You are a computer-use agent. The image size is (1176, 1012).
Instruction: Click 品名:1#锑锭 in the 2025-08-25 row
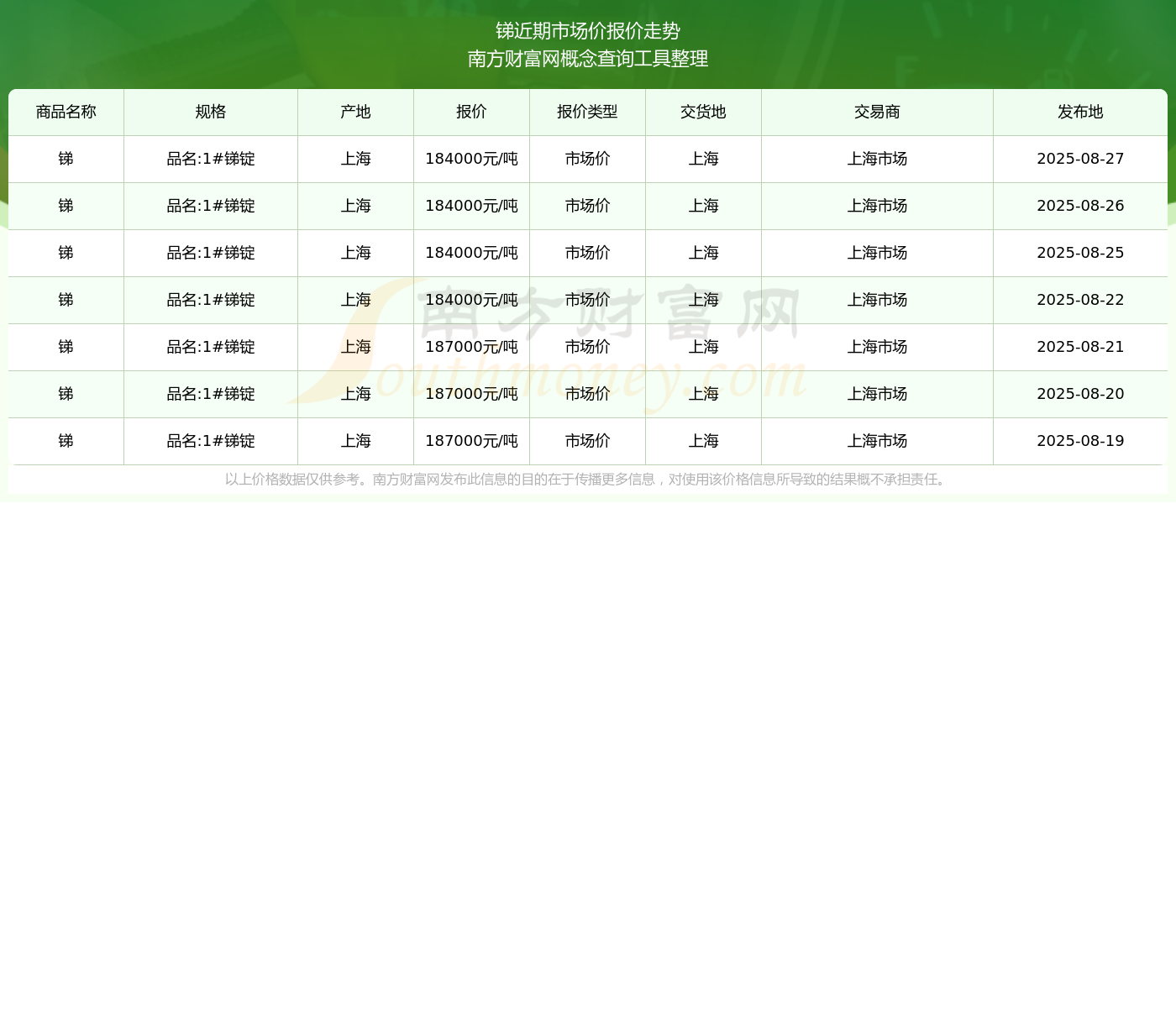(x=211, y=253)
